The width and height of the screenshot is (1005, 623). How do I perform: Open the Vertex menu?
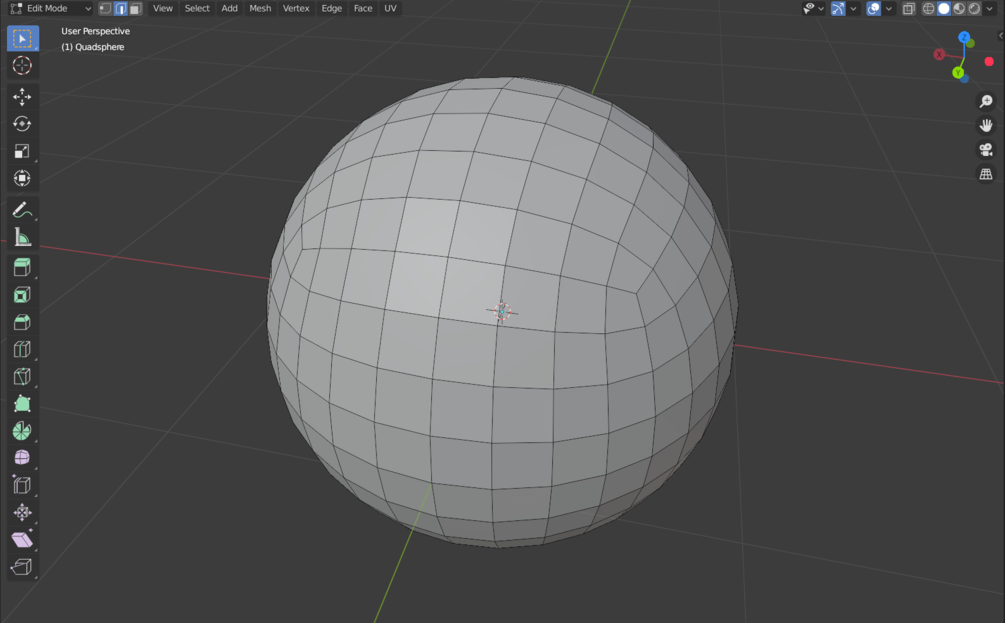pyautogui.click(x=296, y=8)
